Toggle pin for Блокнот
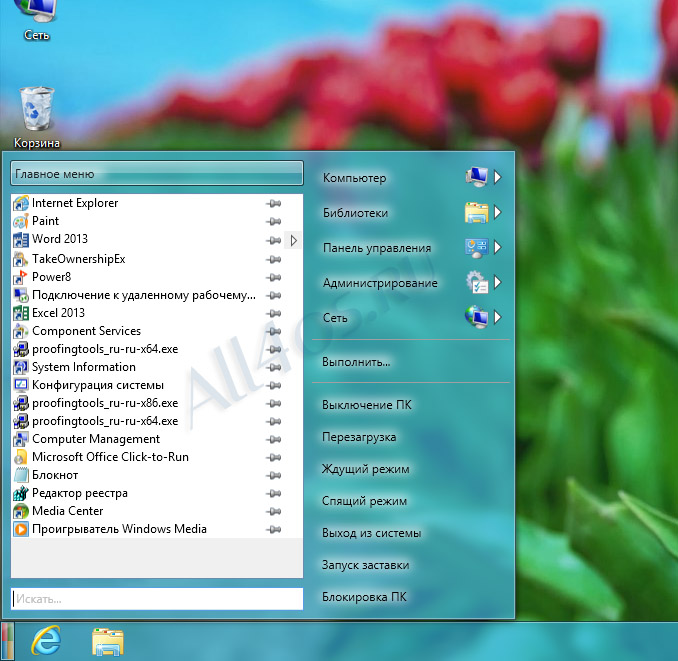 (273, 475)
